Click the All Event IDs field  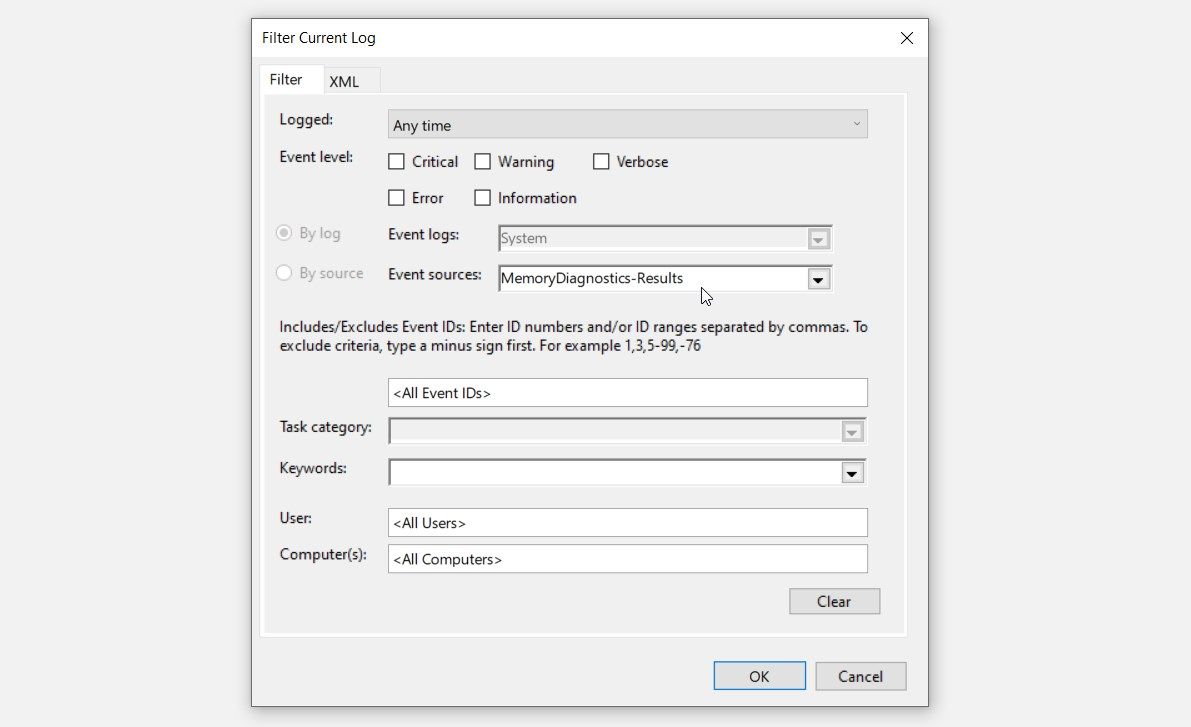(627, 392)
